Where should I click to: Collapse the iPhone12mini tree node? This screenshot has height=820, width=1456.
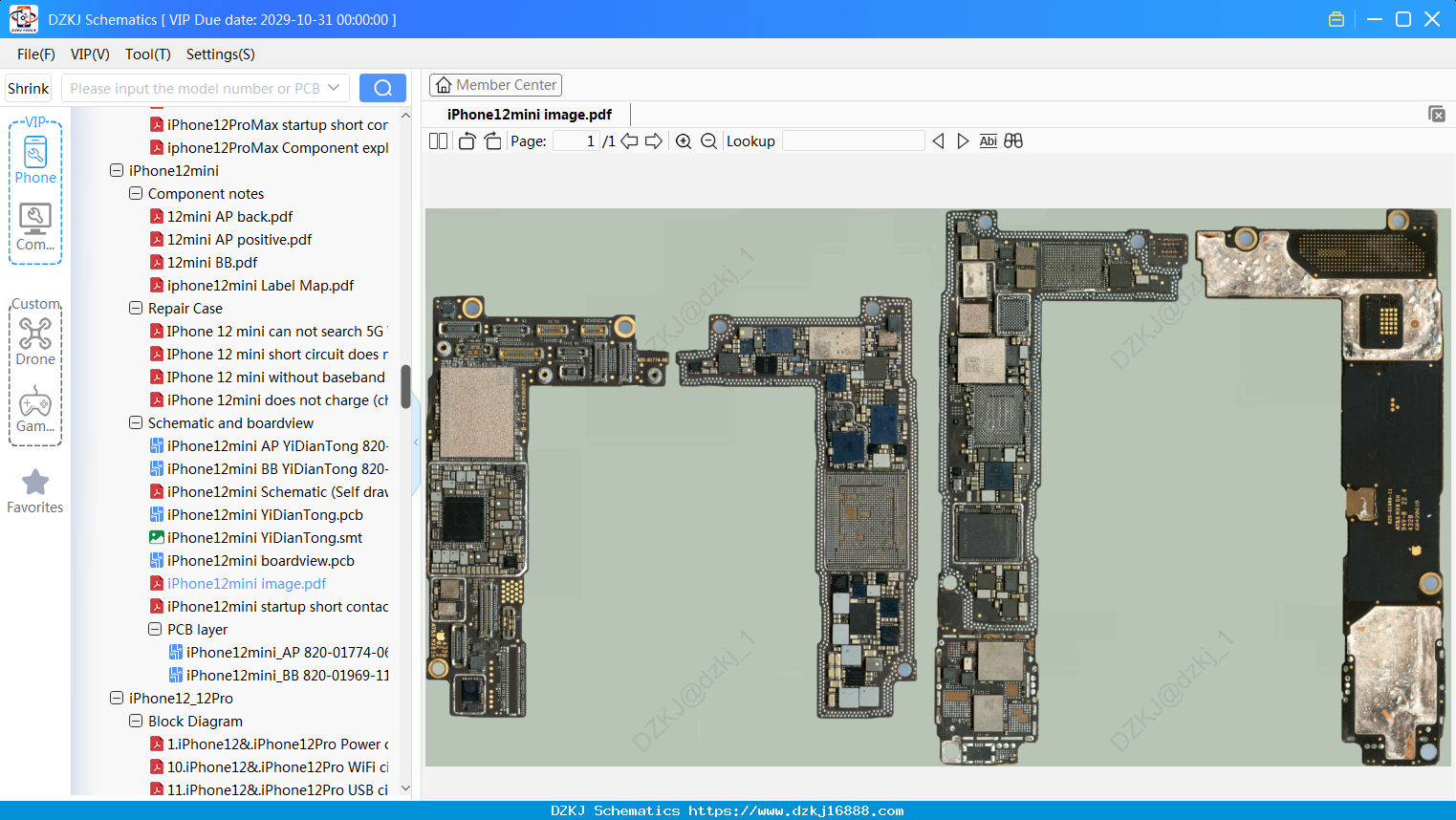pyautogui.click(x=117, y=170)
